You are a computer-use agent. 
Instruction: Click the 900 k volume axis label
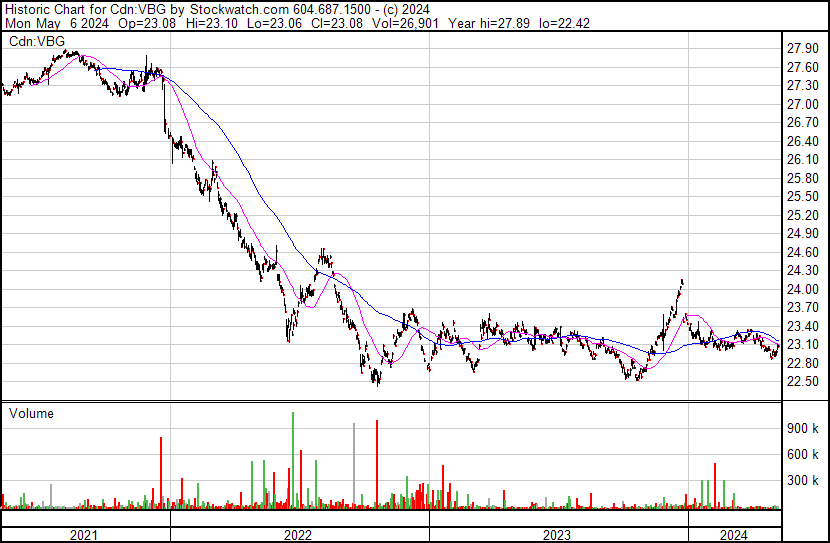click(x=802, y=428)
